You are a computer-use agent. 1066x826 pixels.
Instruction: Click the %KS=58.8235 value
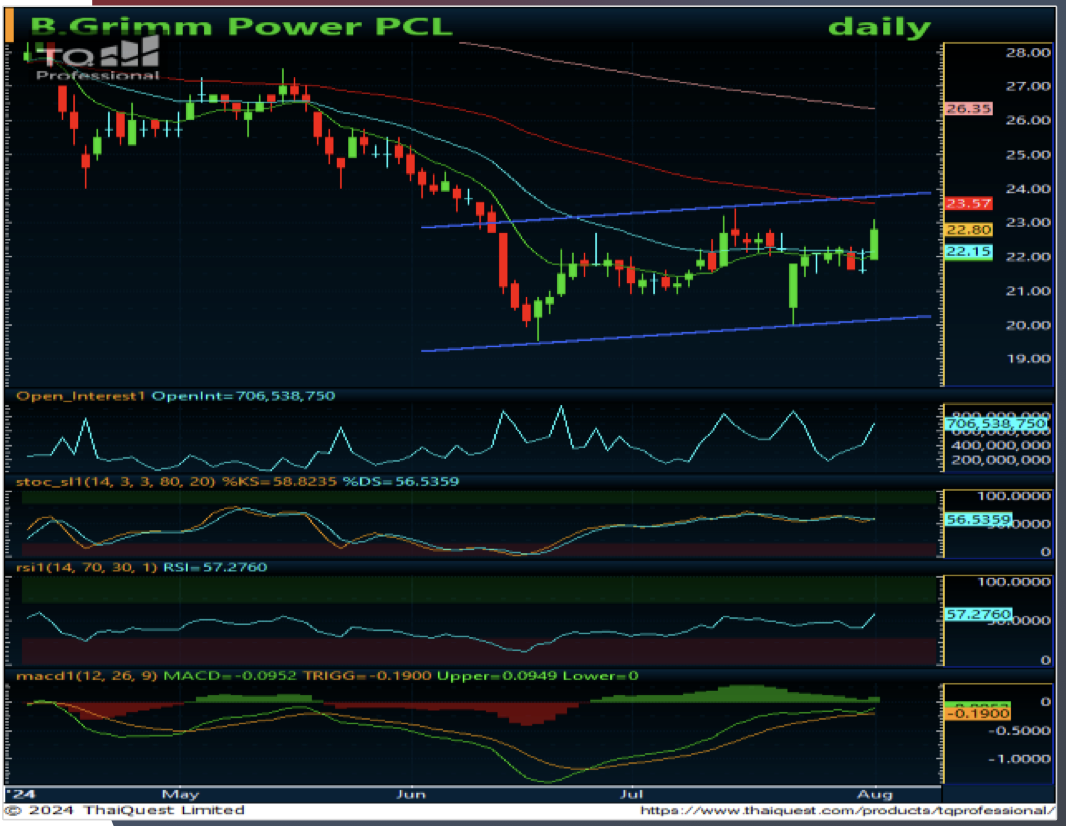[x=279, y=482]
